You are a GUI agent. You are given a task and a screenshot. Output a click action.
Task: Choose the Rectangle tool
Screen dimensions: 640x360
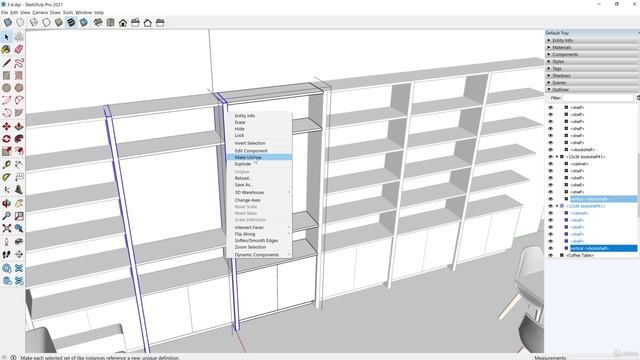[x=6, y=76]
